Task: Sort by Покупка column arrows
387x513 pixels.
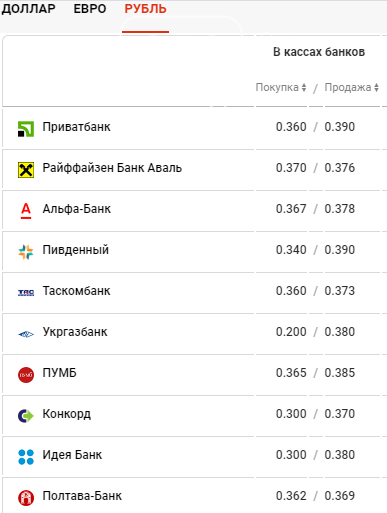Action: [304, 87]
